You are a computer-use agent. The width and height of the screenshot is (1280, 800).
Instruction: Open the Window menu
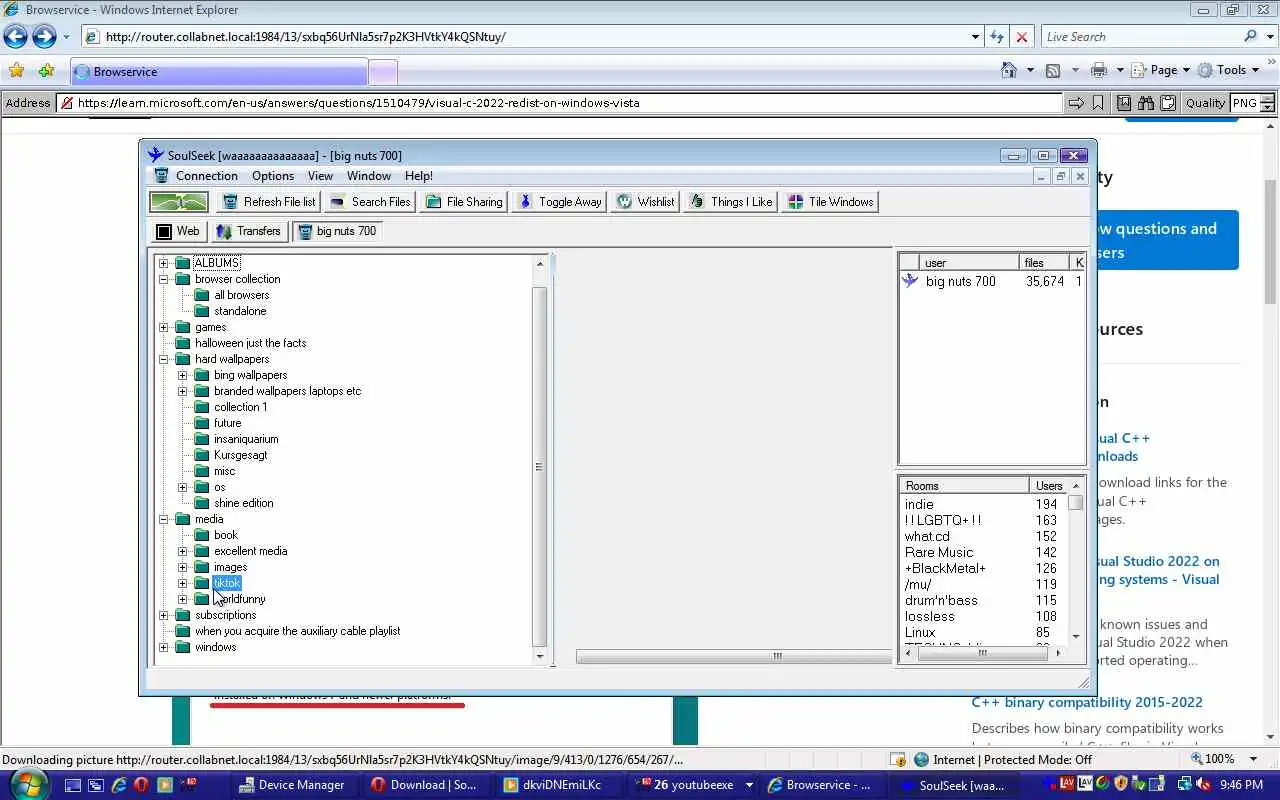tap(369, 176)
